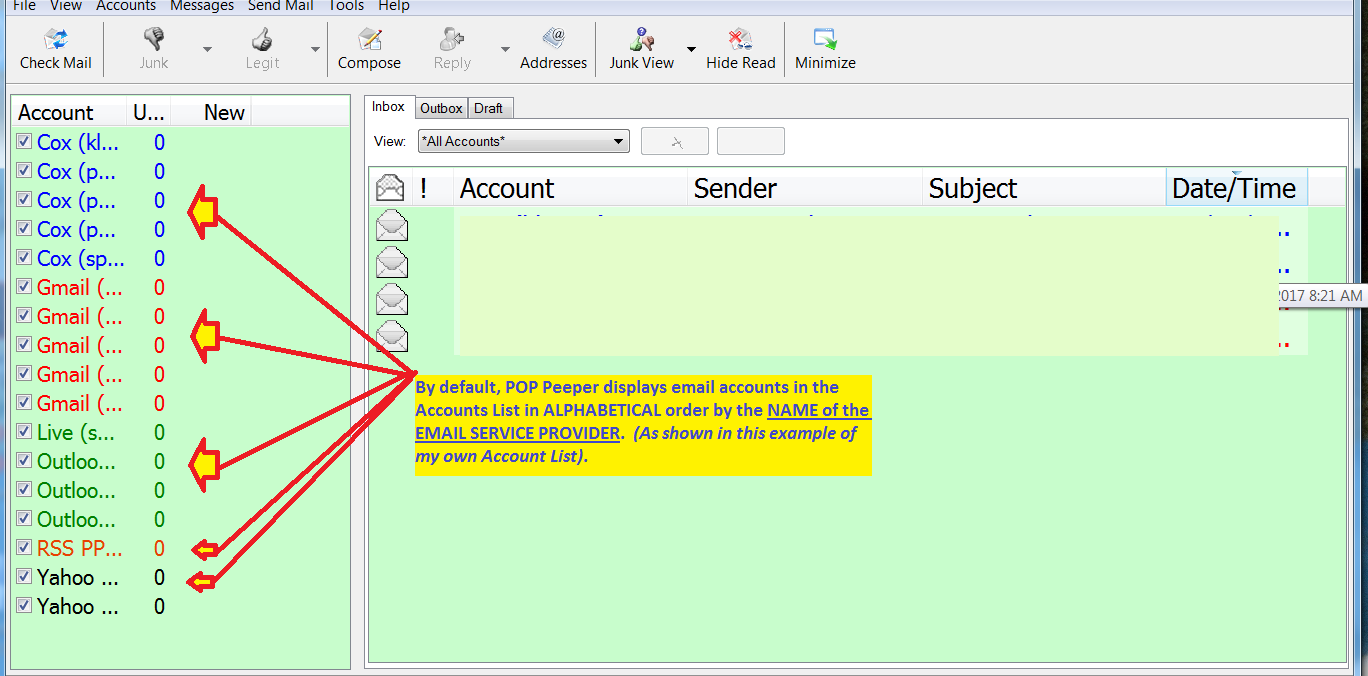
Task: Switch to the Inbox tab
Action: (x=389, y=107)
